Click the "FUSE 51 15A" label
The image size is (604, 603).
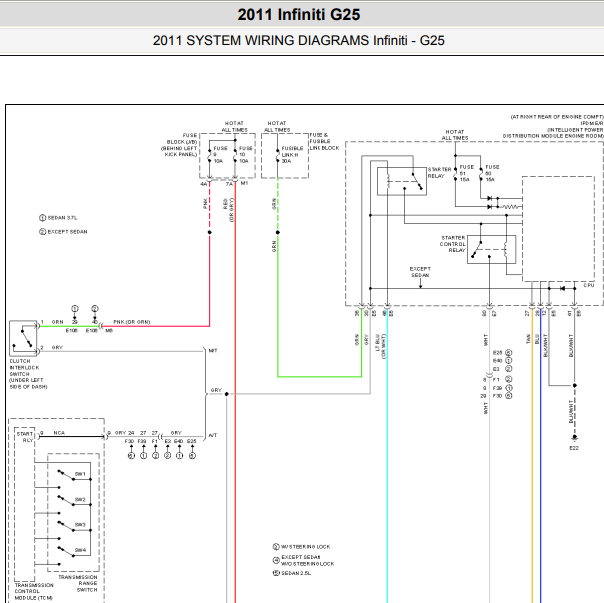pos(466,173)
